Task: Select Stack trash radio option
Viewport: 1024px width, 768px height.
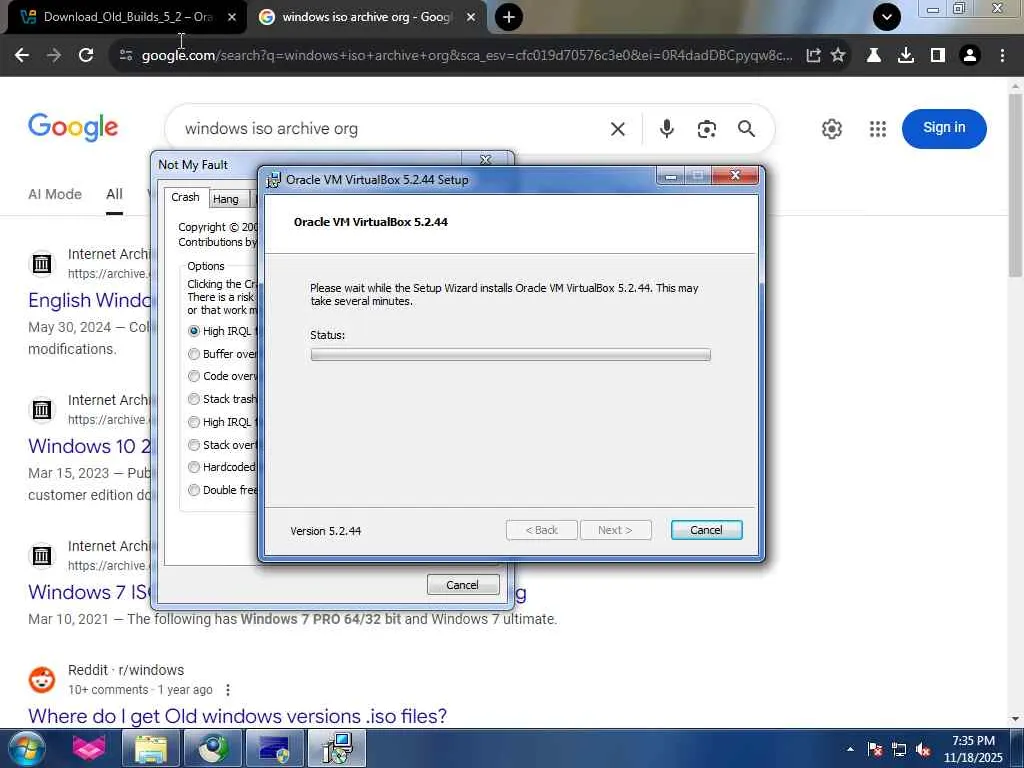Action: pos(194,399)
